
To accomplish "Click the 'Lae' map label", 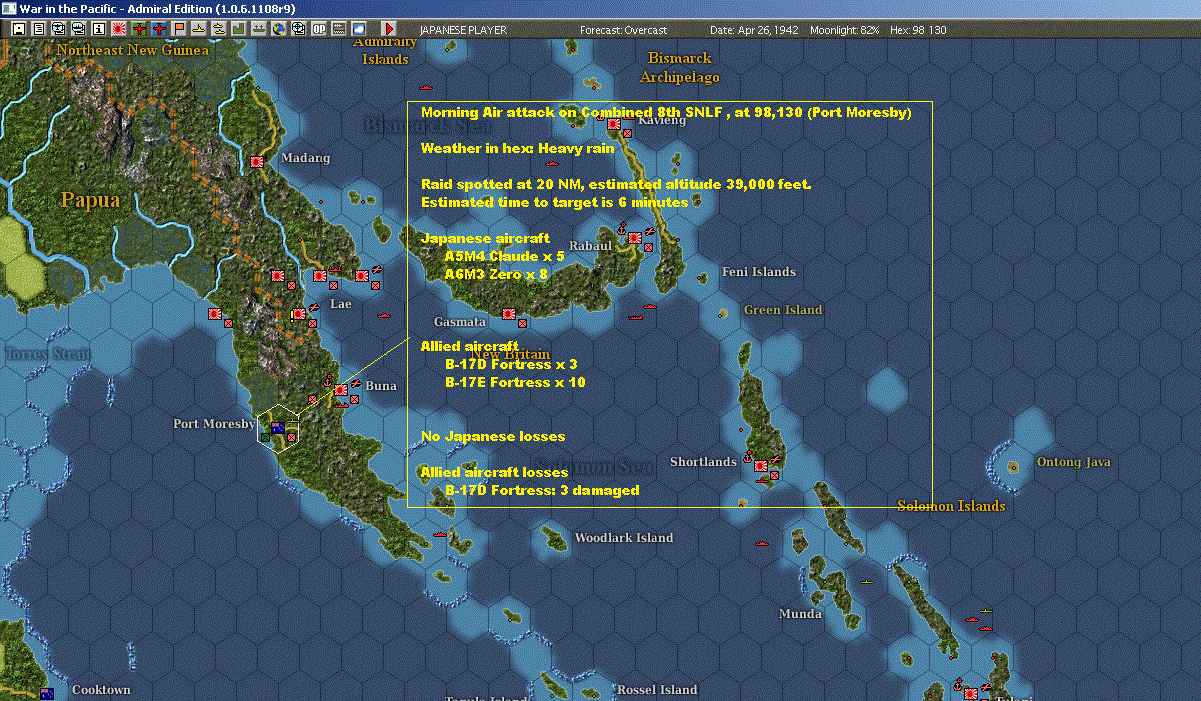I will point(341,303).
